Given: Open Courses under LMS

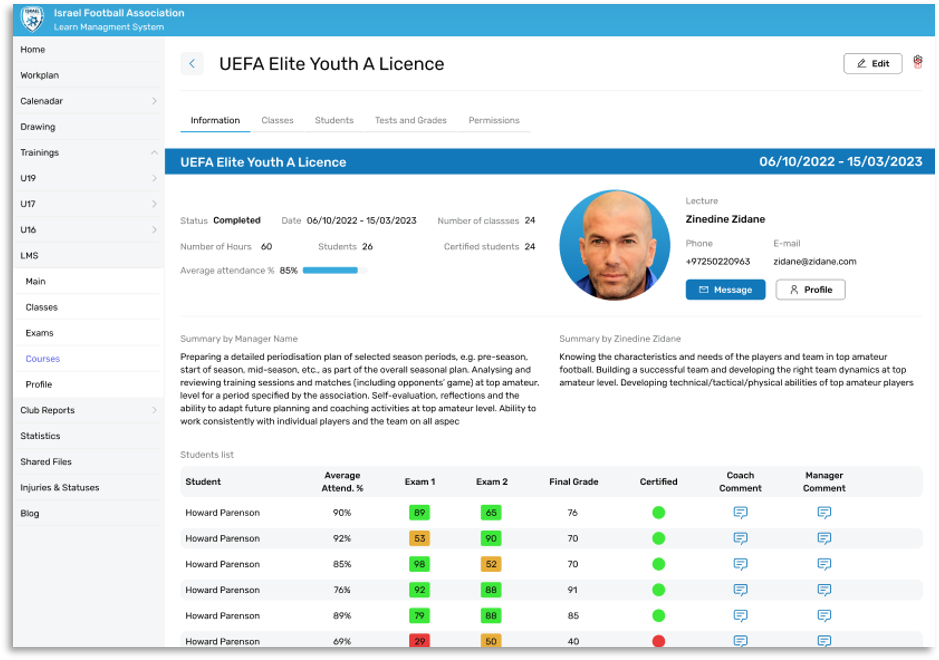Looking at the screenshot, I should coord(43,359).
